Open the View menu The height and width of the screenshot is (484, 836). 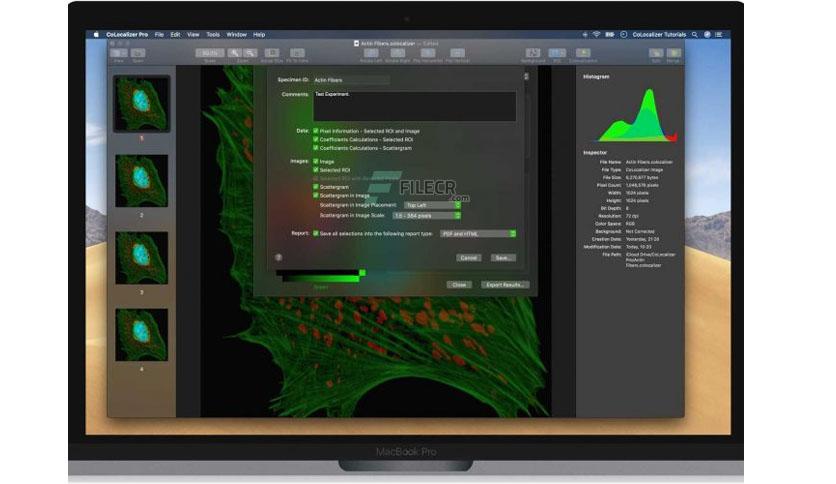[x=193, y=35]
